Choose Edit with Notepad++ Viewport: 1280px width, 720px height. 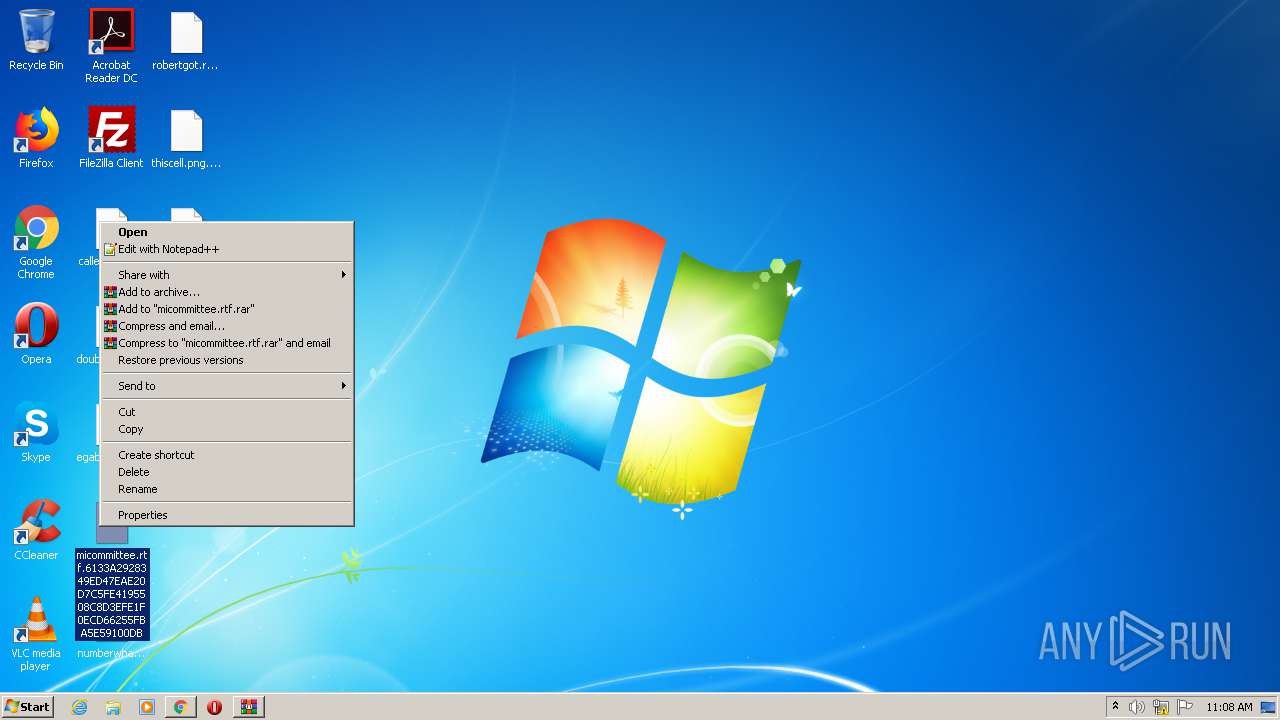[227, 249]
